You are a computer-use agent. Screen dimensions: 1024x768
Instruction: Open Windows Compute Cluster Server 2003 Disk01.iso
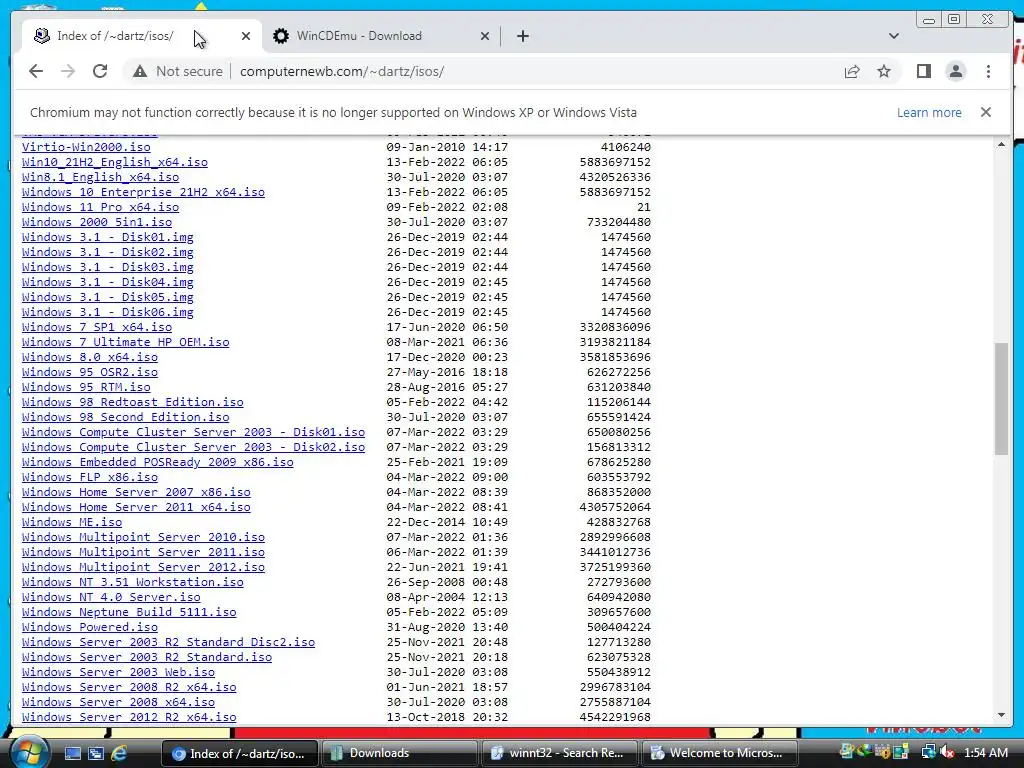click(x=193, y=432)
